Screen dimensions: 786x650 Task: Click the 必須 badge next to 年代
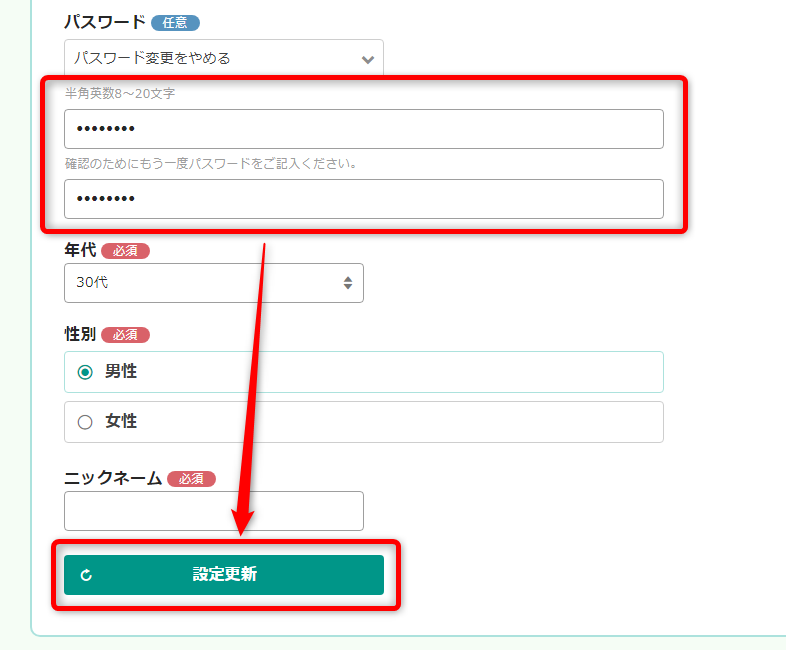125,251
